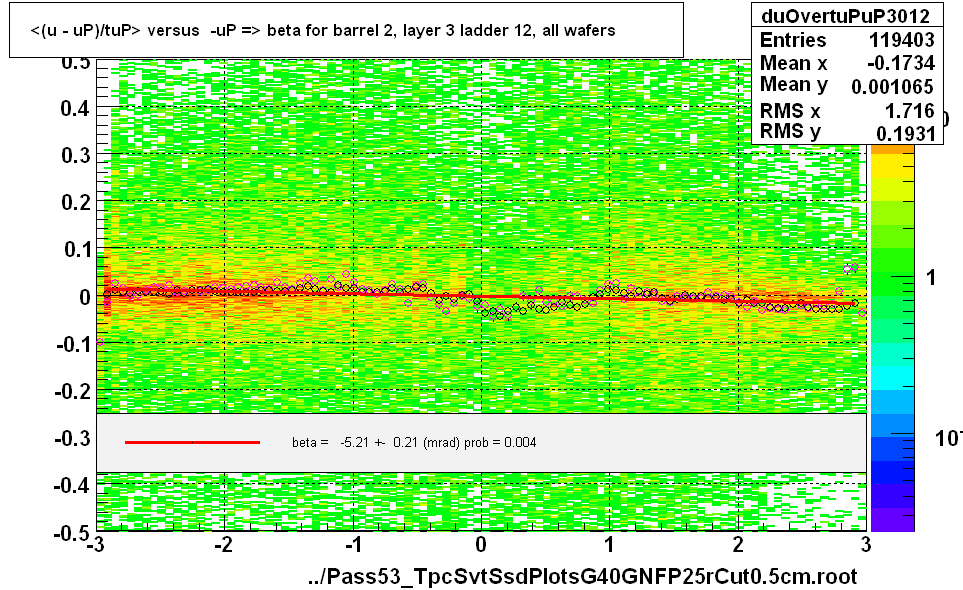Click the y-axis label 0.4
The image size is (963, 590).
(75, 109)
